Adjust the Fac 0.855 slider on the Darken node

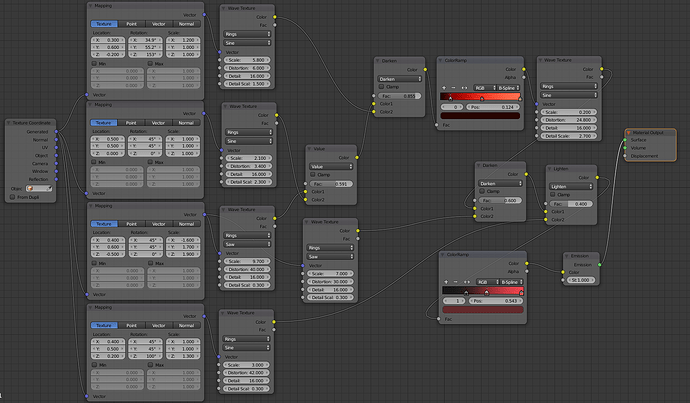tap(400, 96)
